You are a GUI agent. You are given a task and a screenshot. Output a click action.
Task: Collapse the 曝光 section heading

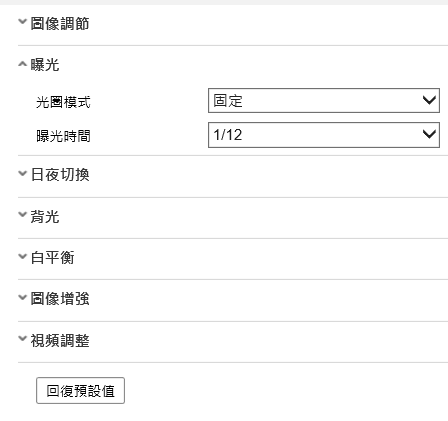click(x=45, y=65)
